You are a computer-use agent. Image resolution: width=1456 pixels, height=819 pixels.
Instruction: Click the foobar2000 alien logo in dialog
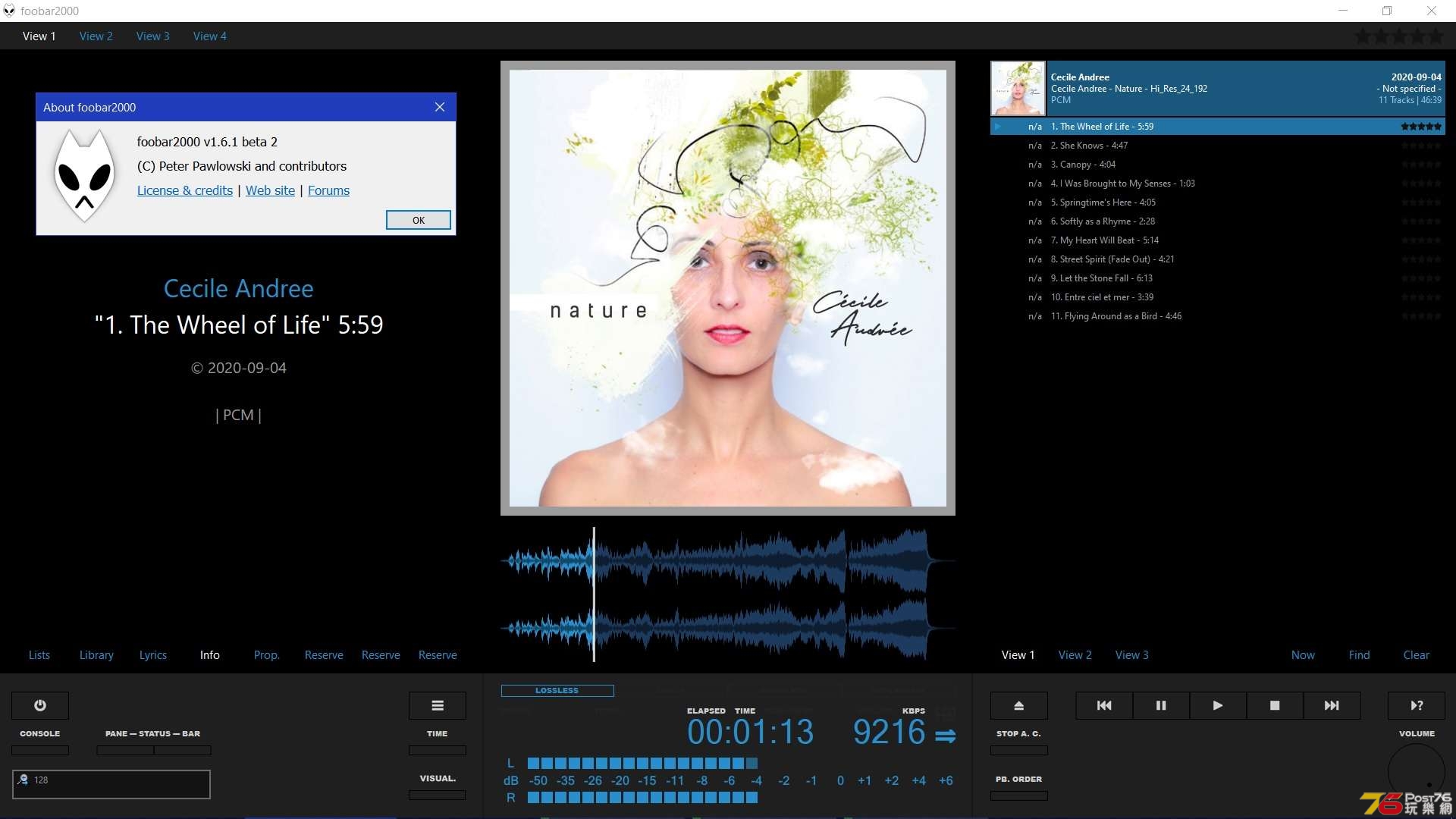84,176
